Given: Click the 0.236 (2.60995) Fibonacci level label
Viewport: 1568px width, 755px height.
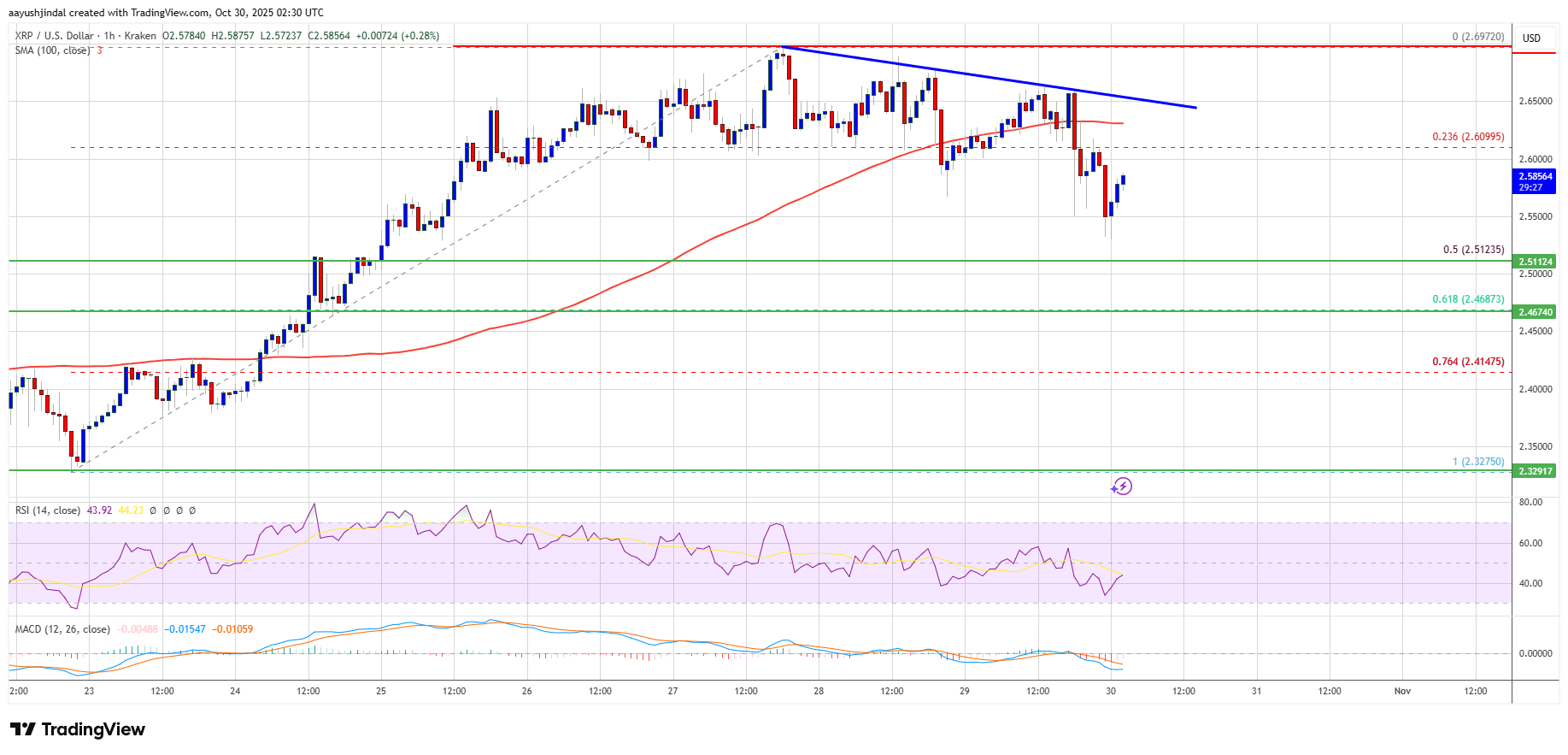Looking at the screenshot, I should coord(1468,137).
